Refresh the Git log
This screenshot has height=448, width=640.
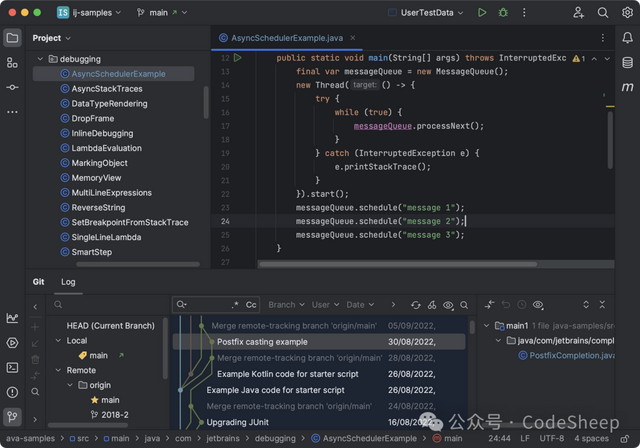tap(416, 305)
